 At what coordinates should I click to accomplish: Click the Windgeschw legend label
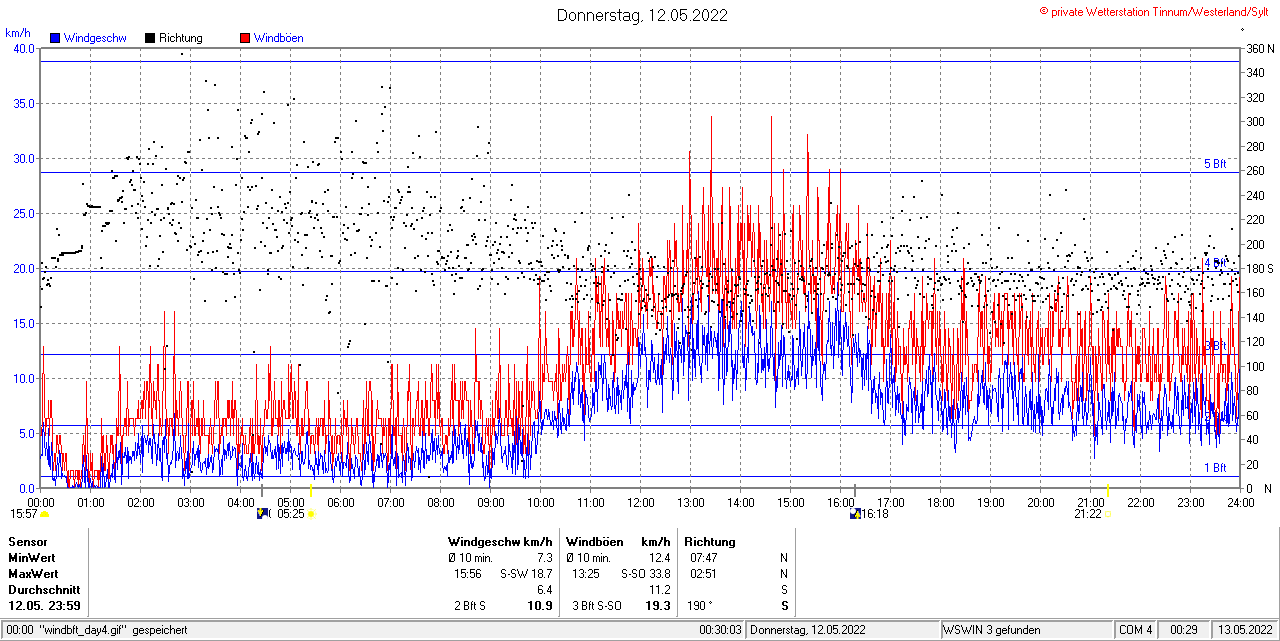(95, 38)
